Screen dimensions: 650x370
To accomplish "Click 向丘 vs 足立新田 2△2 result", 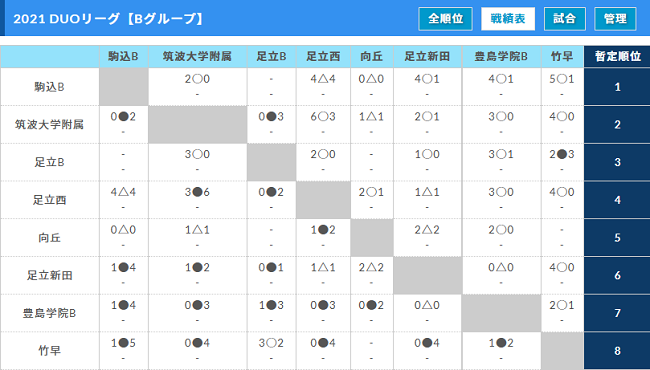I will click(427, 230).
